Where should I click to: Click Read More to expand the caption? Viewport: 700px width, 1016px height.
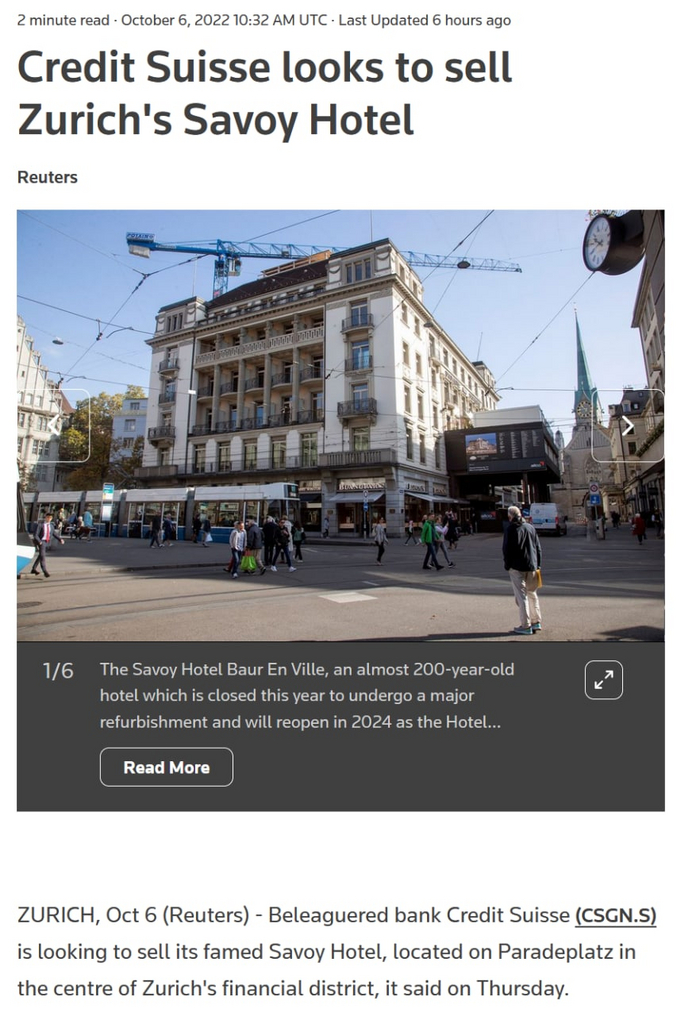click(166, 767)
